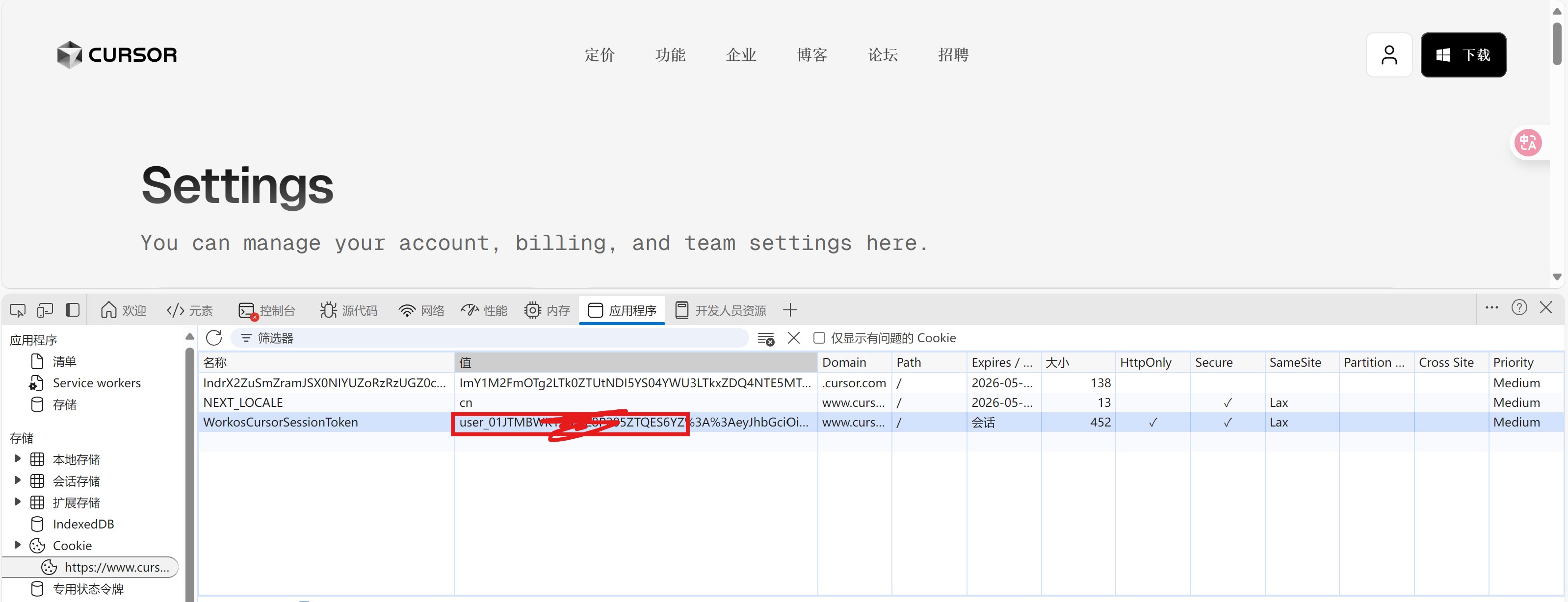Image resolution: width=1568 pixels, height=602 pixels.
Task: Expand the 会话存储 tree node
Action: click(x=18, y=480)
